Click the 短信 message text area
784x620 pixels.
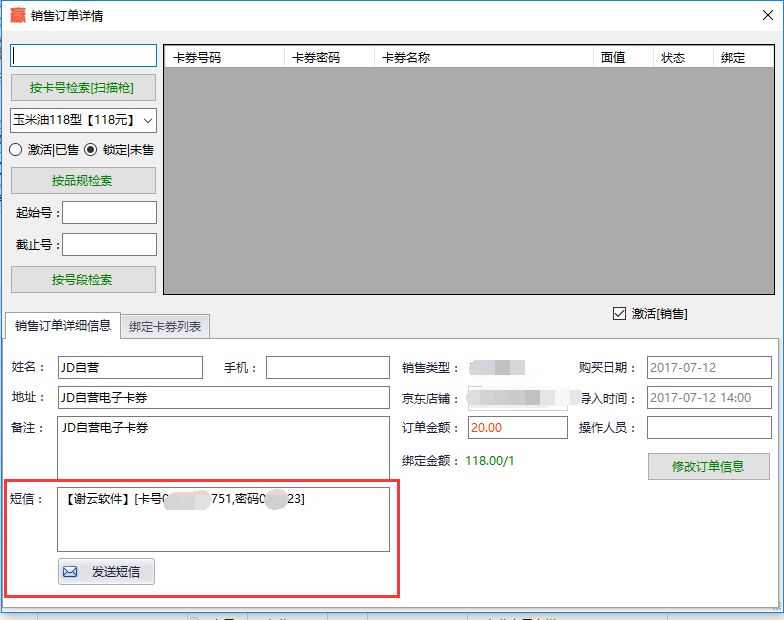(x=224, y=520)
